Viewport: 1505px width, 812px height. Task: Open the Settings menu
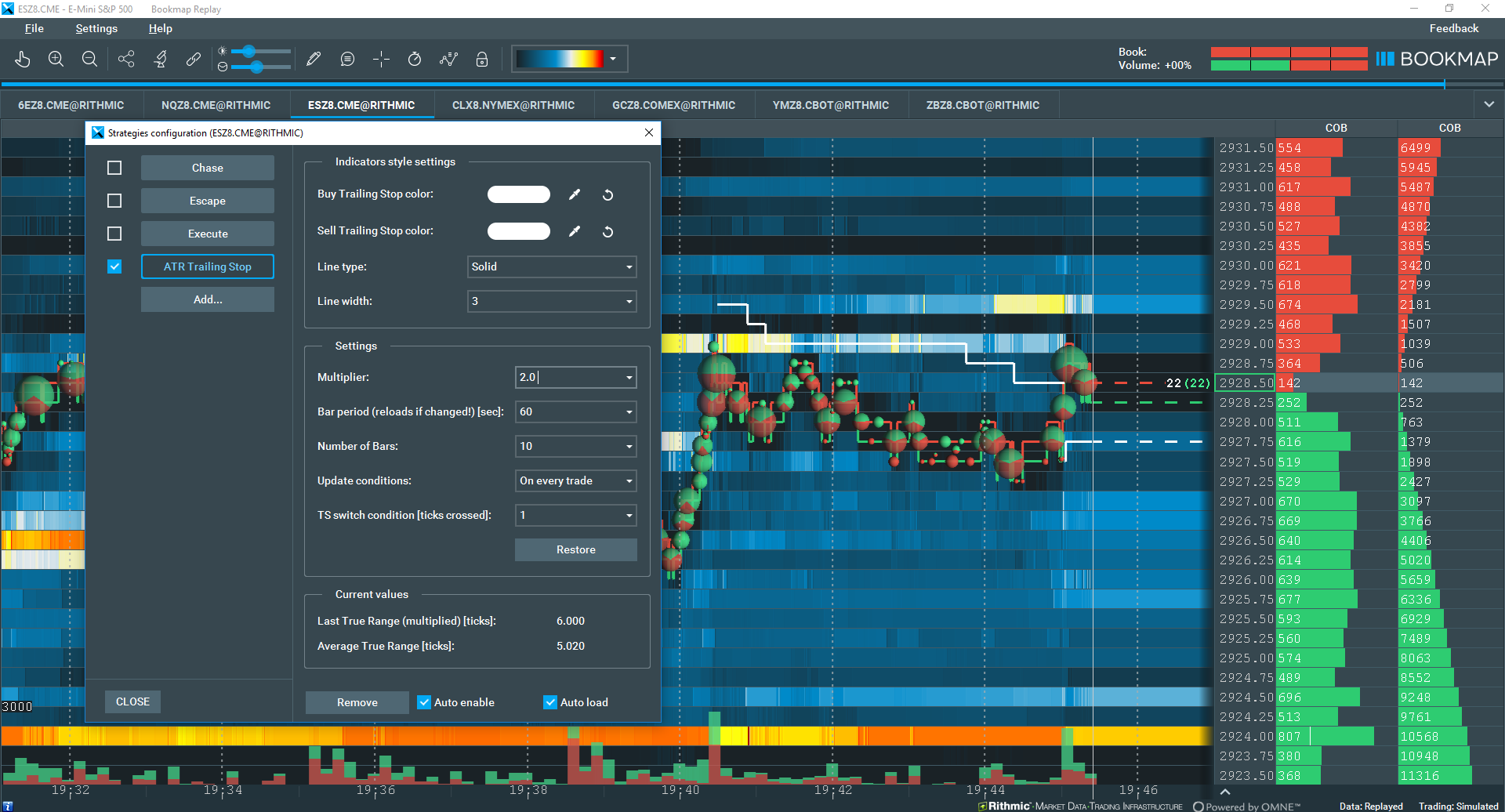[96, 28]
